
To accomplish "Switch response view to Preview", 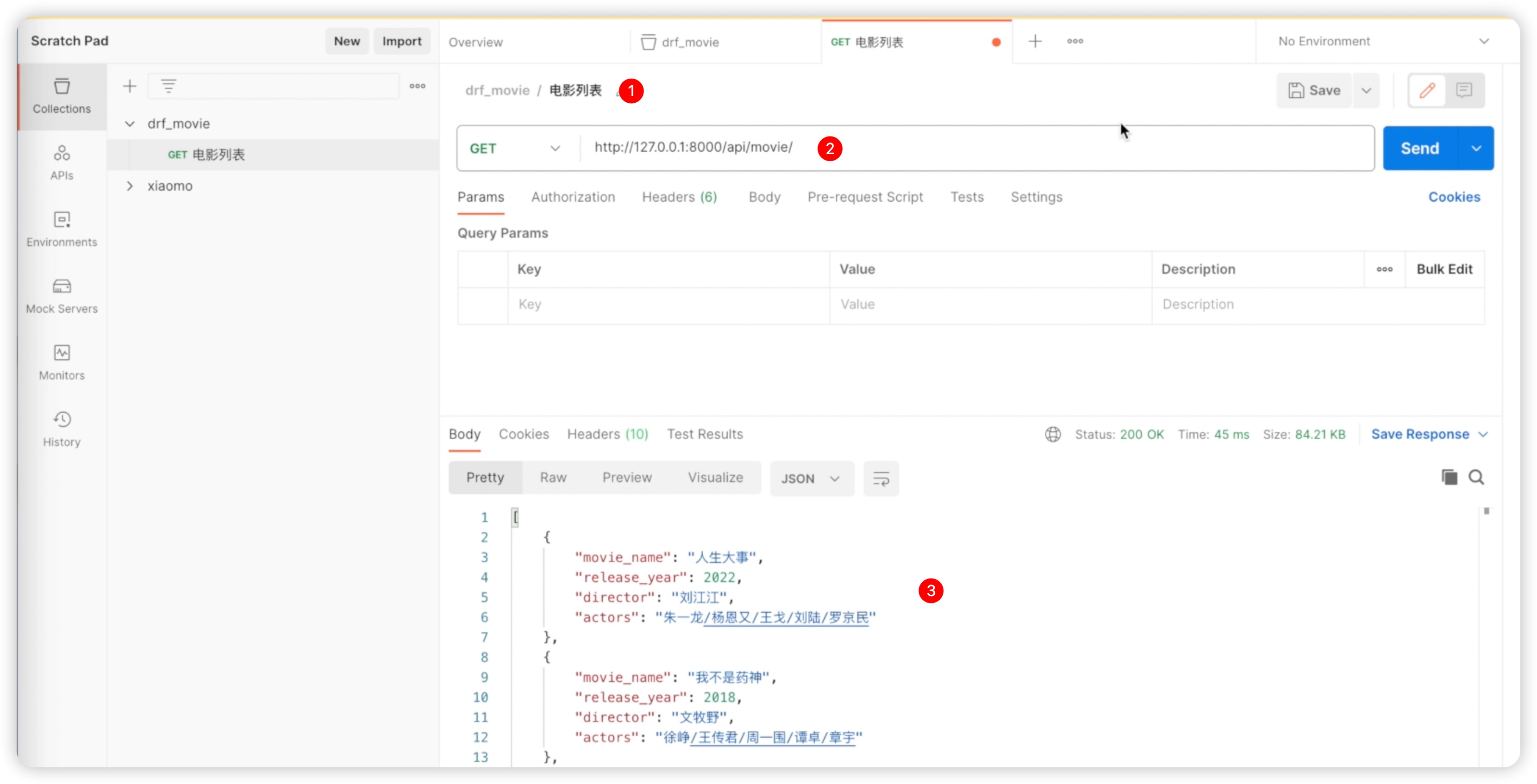I will point(627,477).
